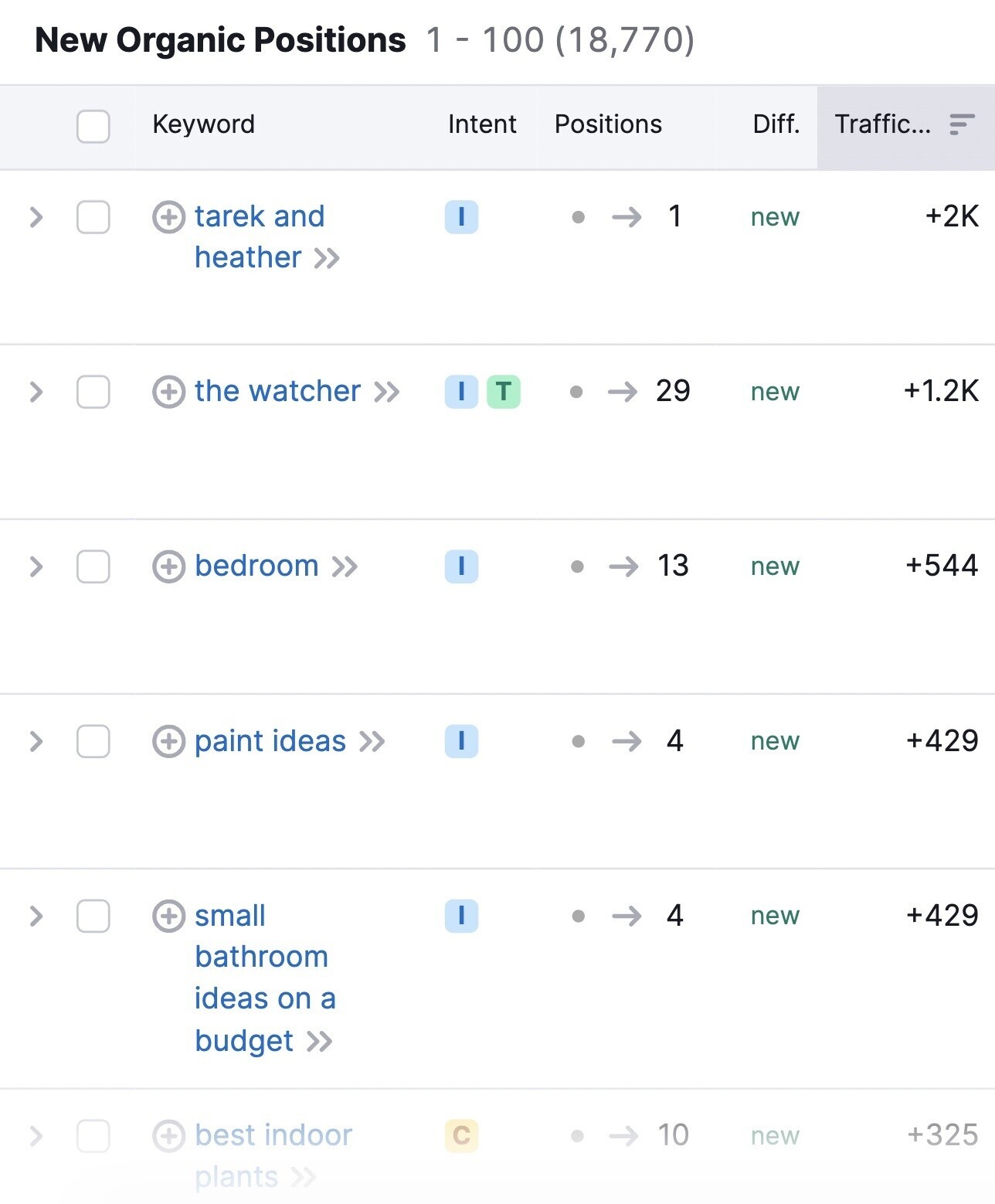
Task: Click the sort icon in Traffic column
Action: 962,124
